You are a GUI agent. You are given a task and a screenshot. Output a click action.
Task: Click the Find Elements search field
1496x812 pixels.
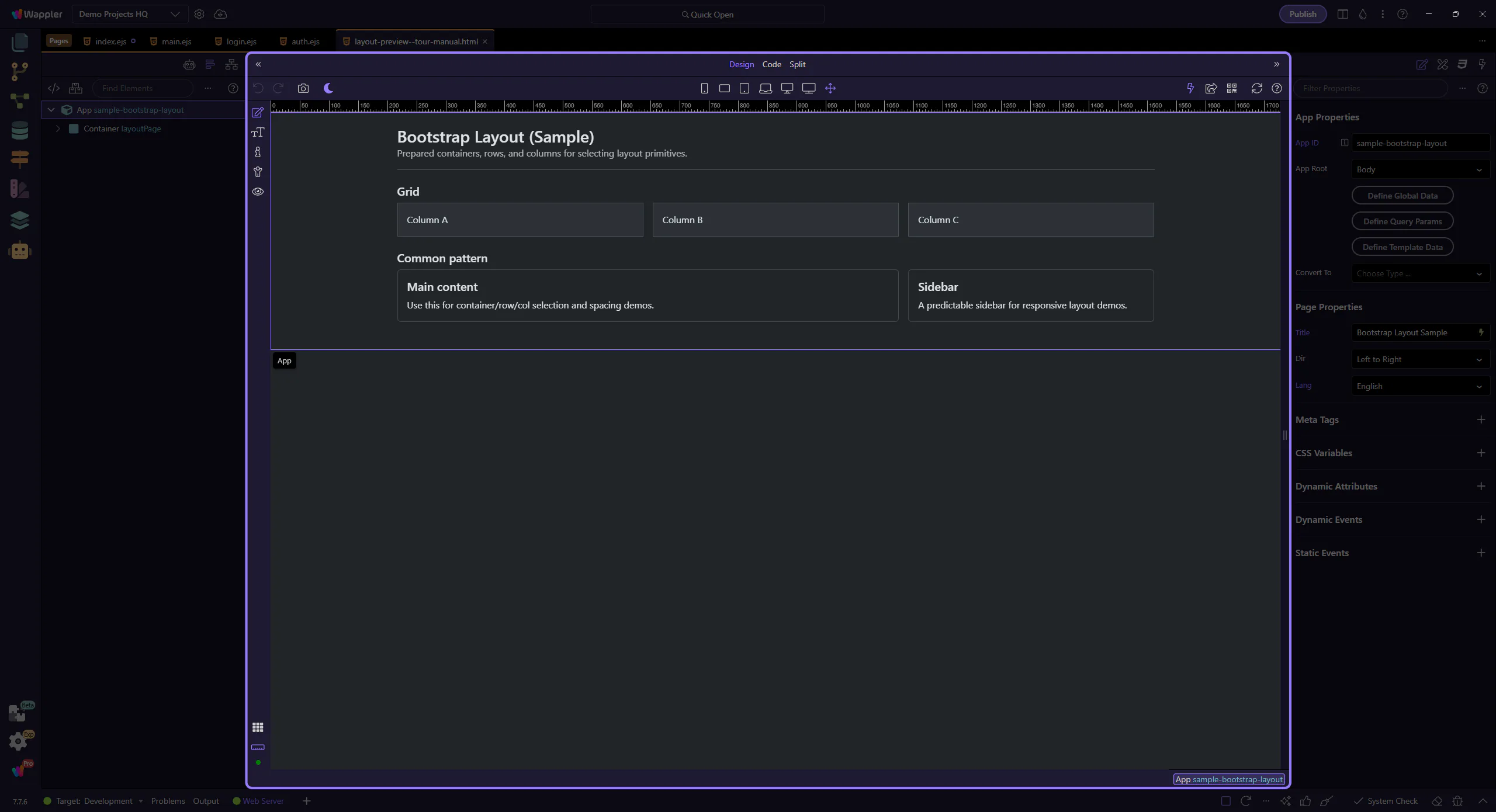143,88
